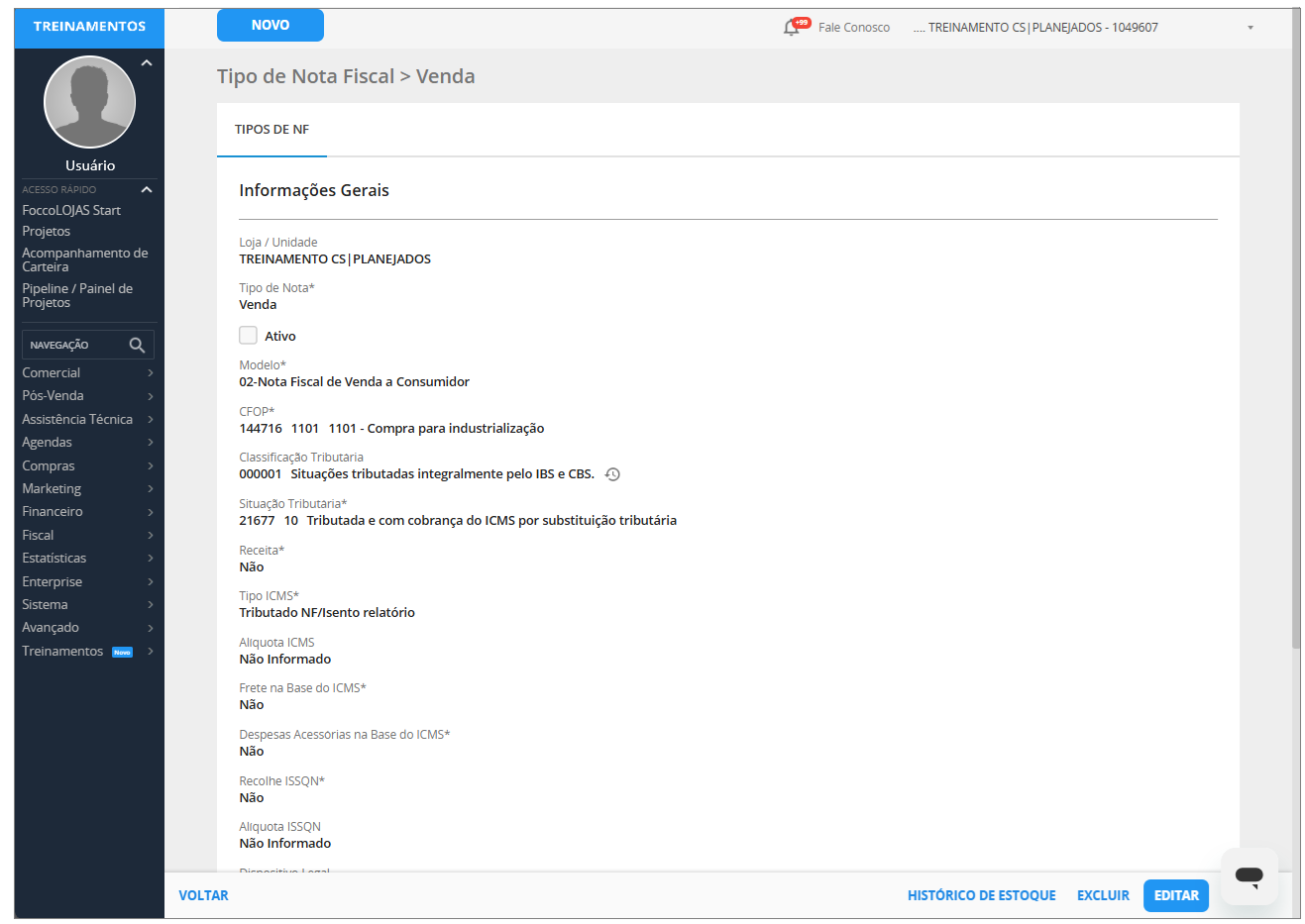Collapse the Acesso Rápido section
Image resolution: width=1305 pixels, height=924 pixels.
pos(147,189)
